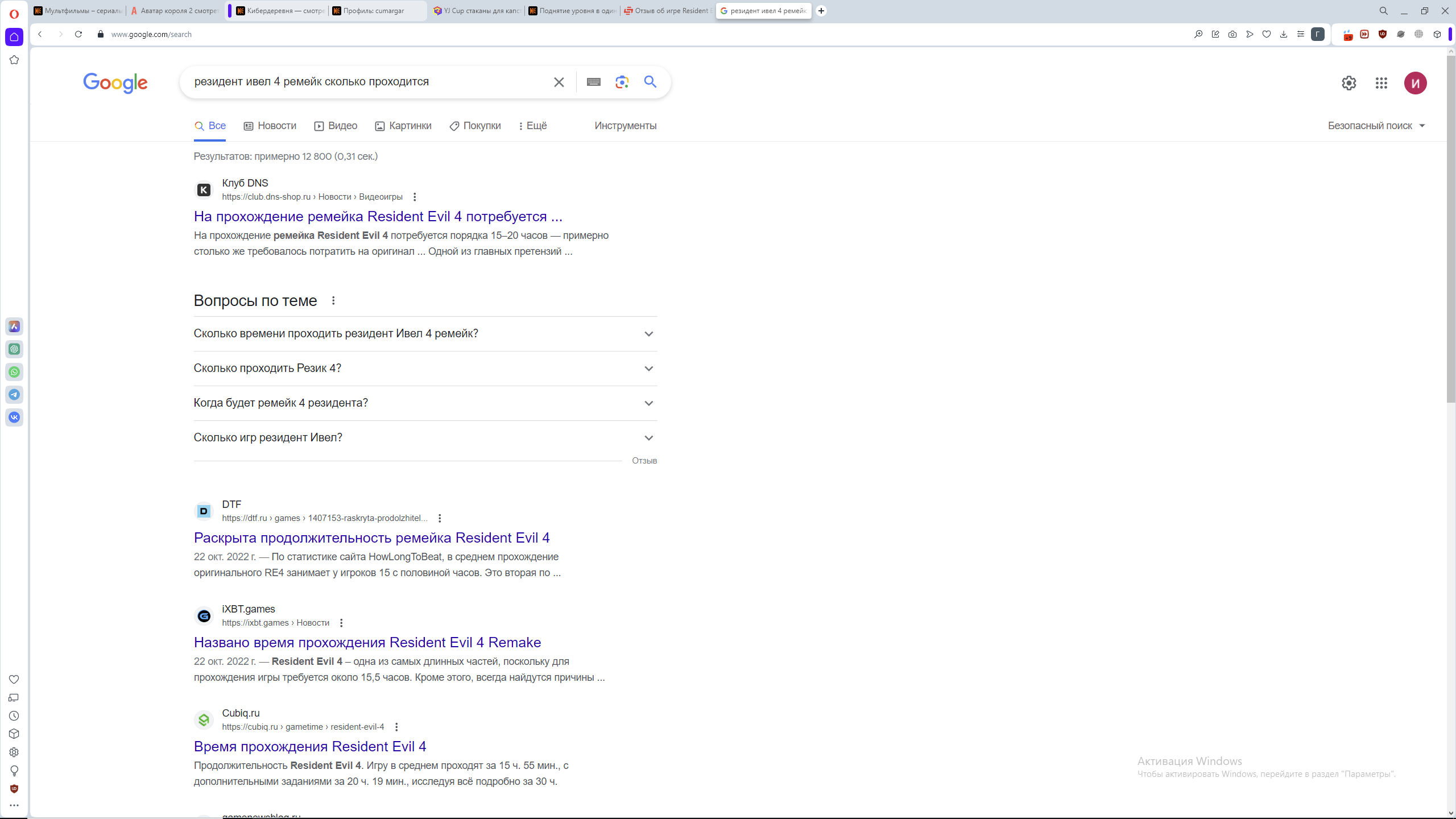Open options dots for Клуб DNS result
This screenshot has width=1456, height=819.
tap(415, 197)
